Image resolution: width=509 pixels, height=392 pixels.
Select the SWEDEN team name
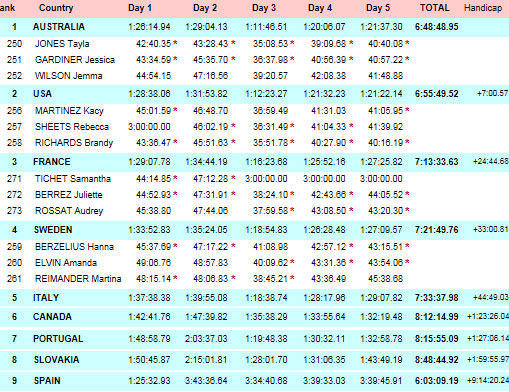click(53, 230)
